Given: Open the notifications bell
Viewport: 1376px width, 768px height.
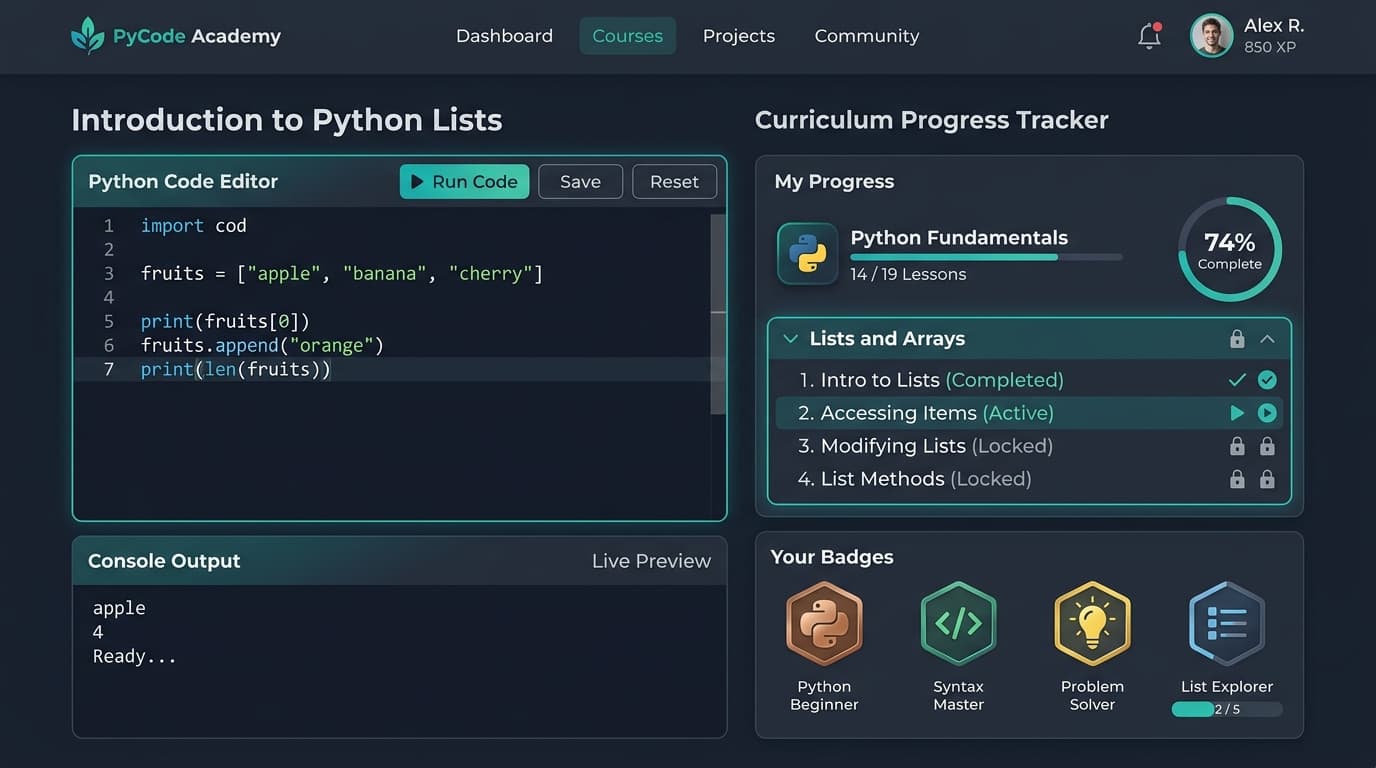Looking at the screenshot, I should tap(1150, 36).
